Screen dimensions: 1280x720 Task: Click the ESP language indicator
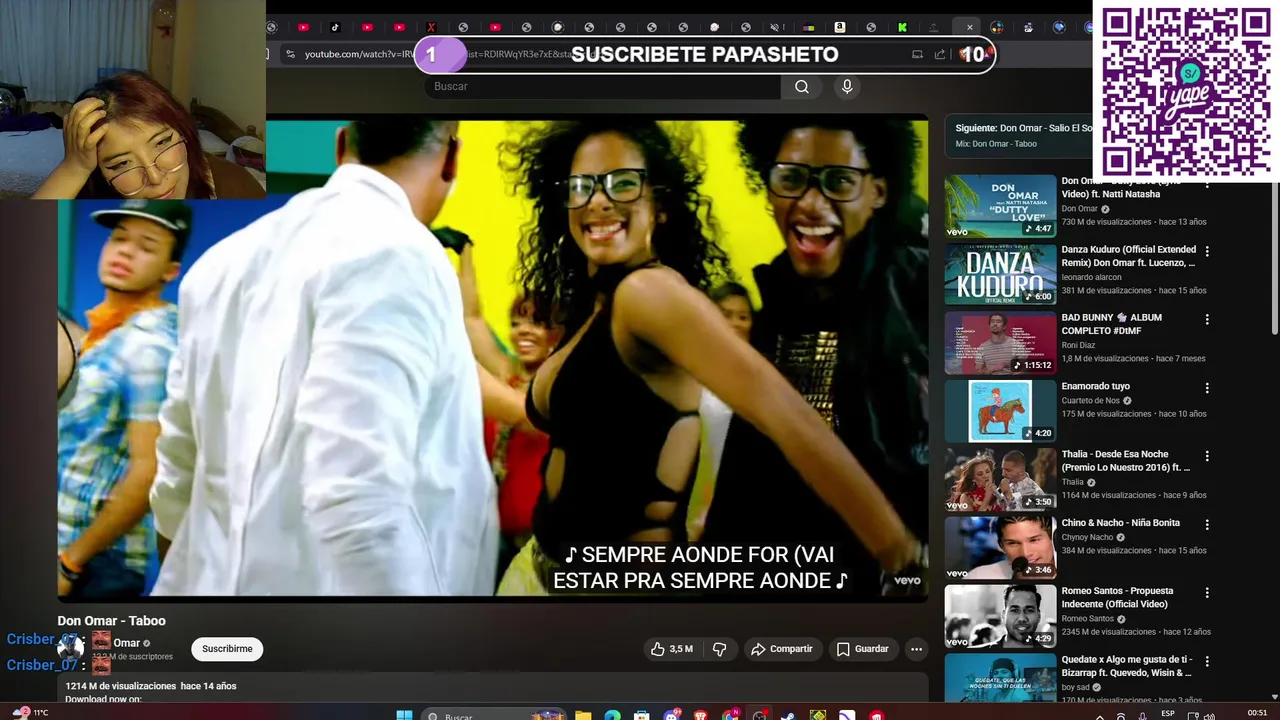[1169, 713]
